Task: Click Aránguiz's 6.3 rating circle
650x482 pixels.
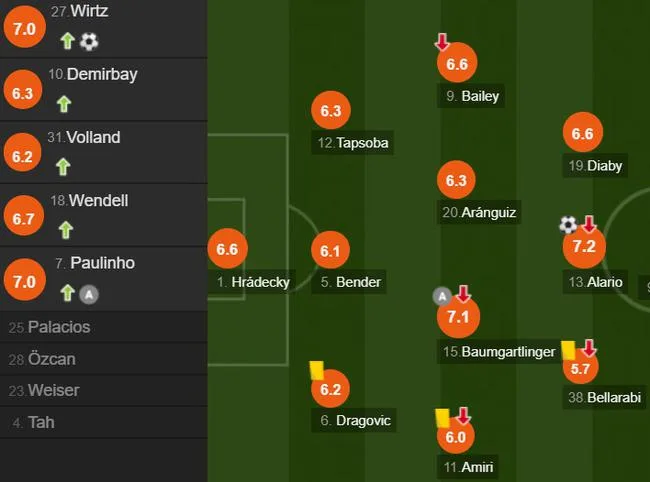Action: tap(456, 180)
